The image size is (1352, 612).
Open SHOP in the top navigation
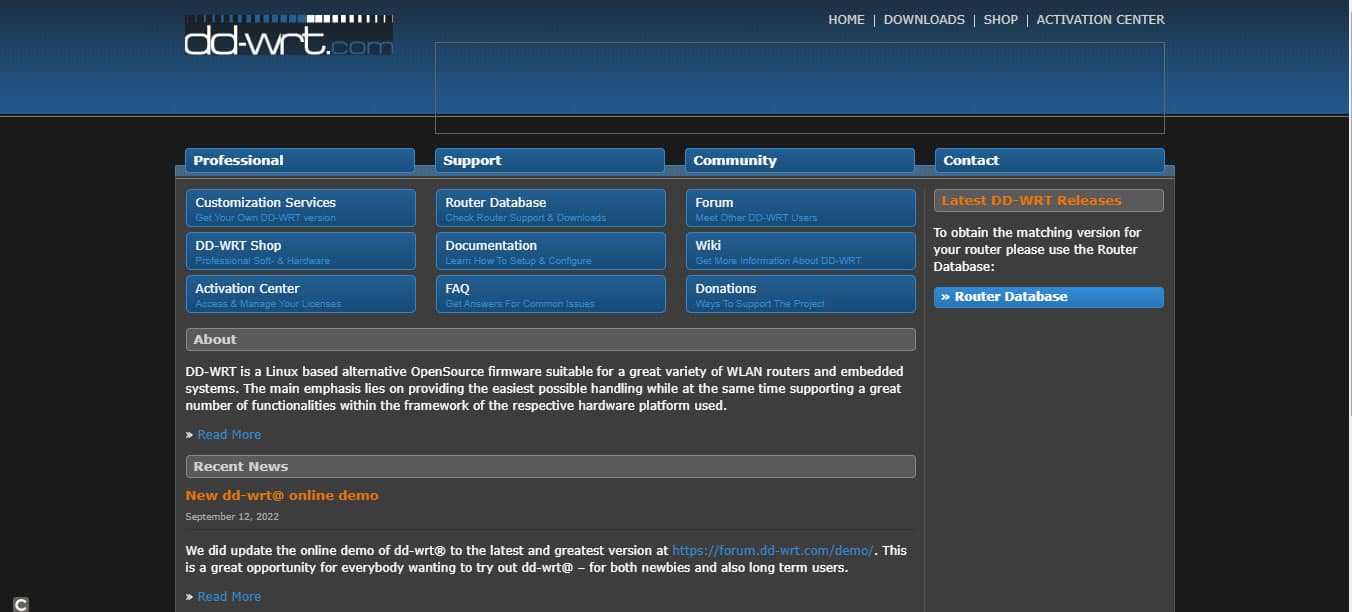tap(1000, 20)
